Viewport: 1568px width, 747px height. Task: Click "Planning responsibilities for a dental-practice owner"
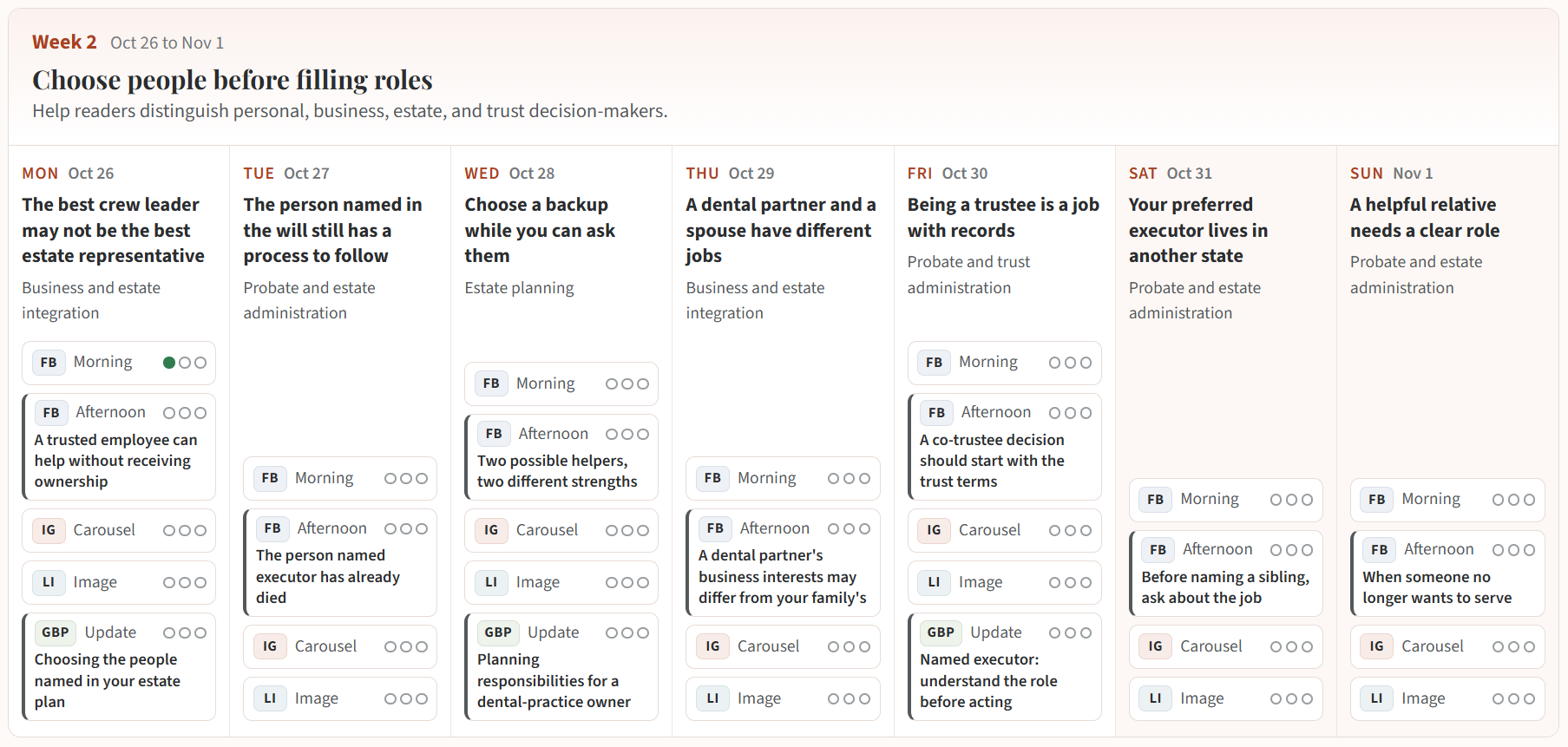click(x=554, y=680)
